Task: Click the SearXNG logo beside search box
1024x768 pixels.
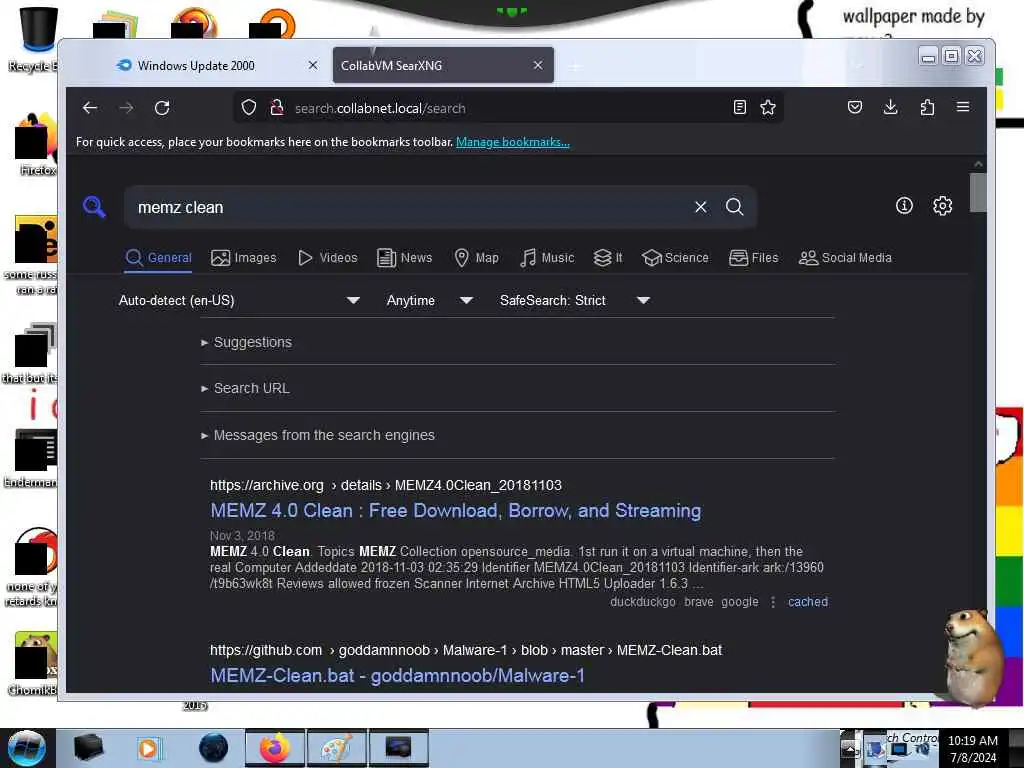Action: pos(95,206)
